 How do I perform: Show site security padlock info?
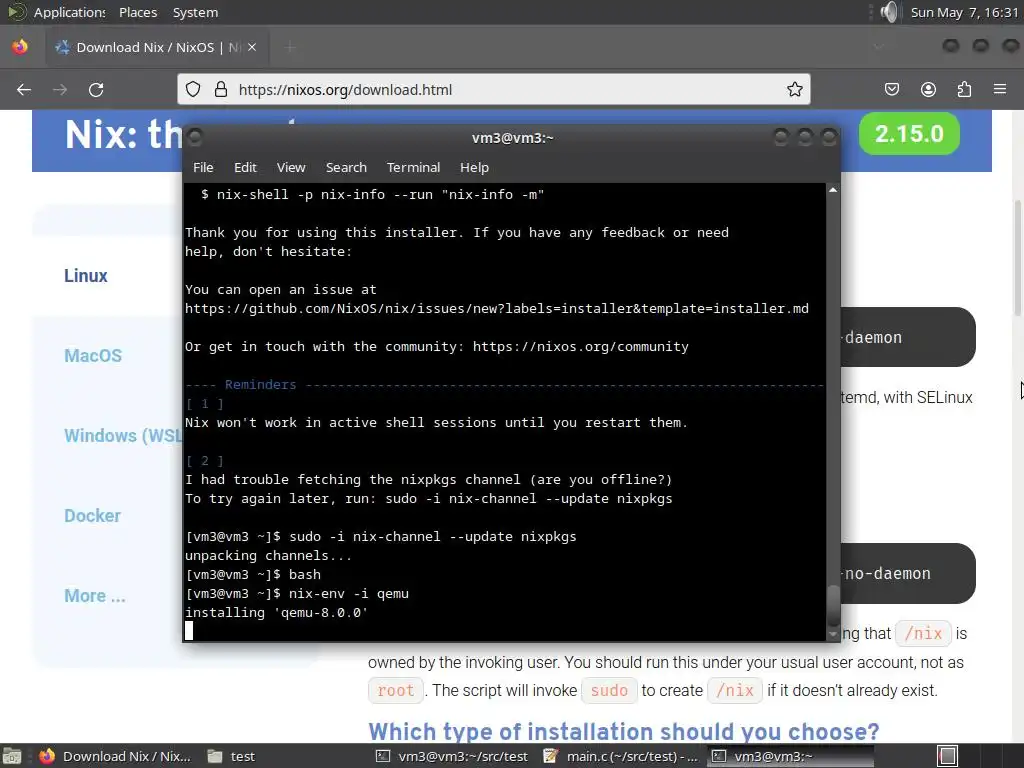(221, 89)
